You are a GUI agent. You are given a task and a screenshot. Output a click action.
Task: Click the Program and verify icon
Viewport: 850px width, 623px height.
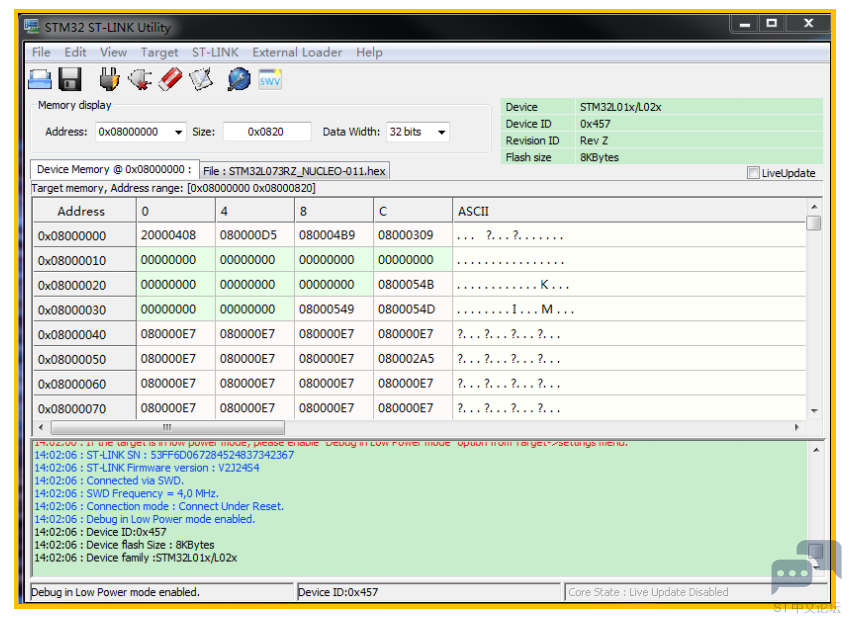click(201, 79)
